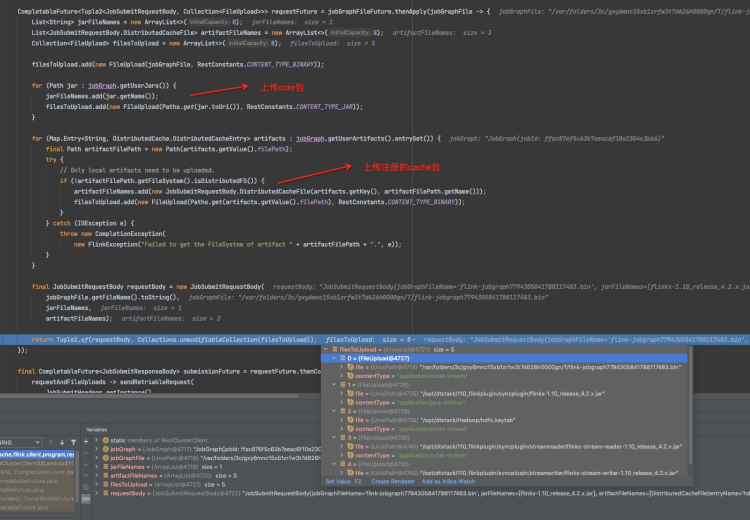The width and height of the screenshot is (750, 520).
Task: Expand the jobGraph variable in Variables panel
Action: [97, 449]
